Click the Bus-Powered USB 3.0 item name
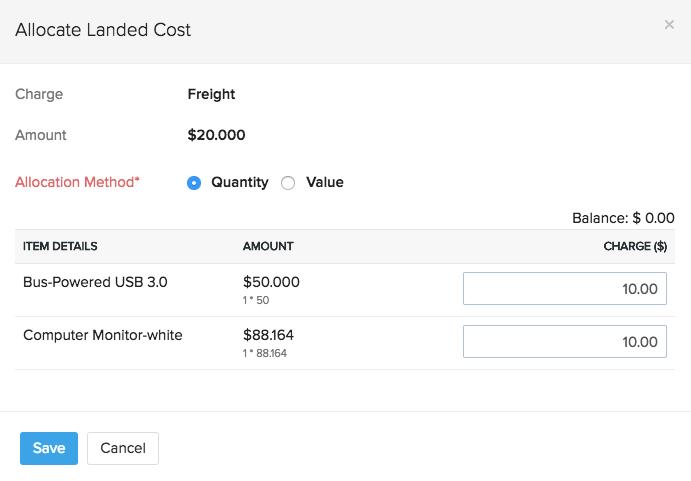Image resolution: width=691 pixels, height=481 pixels. pos(95,282)
